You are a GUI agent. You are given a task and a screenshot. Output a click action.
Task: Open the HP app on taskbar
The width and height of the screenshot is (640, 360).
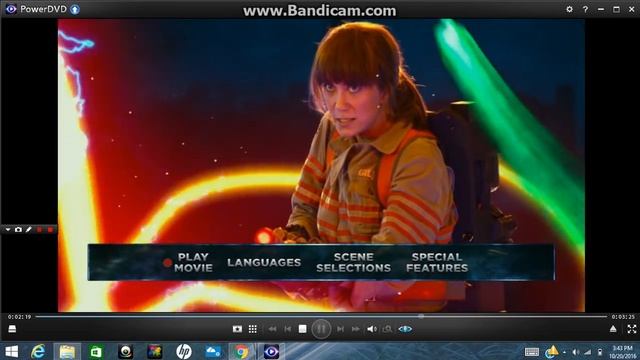tap(184, 351)
